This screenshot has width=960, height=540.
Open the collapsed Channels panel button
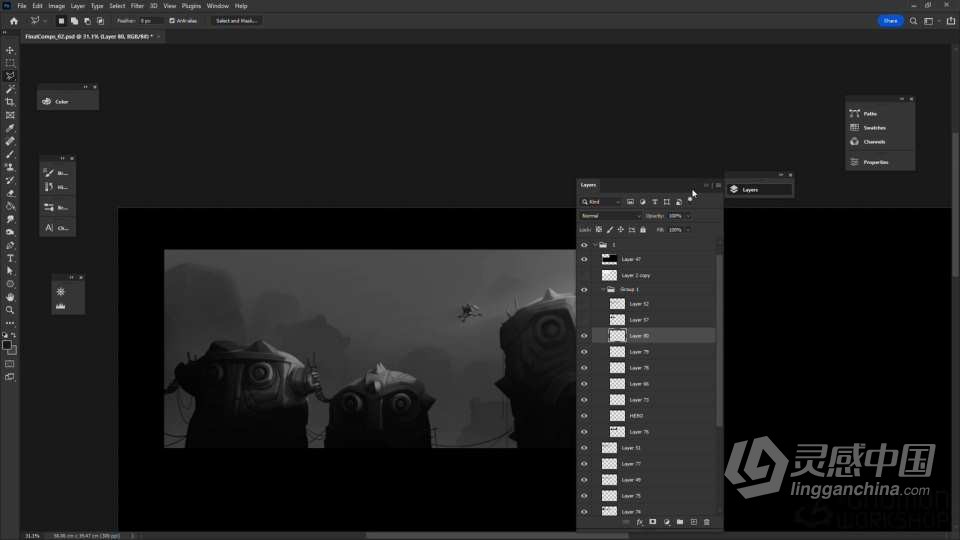coord(880,142)
